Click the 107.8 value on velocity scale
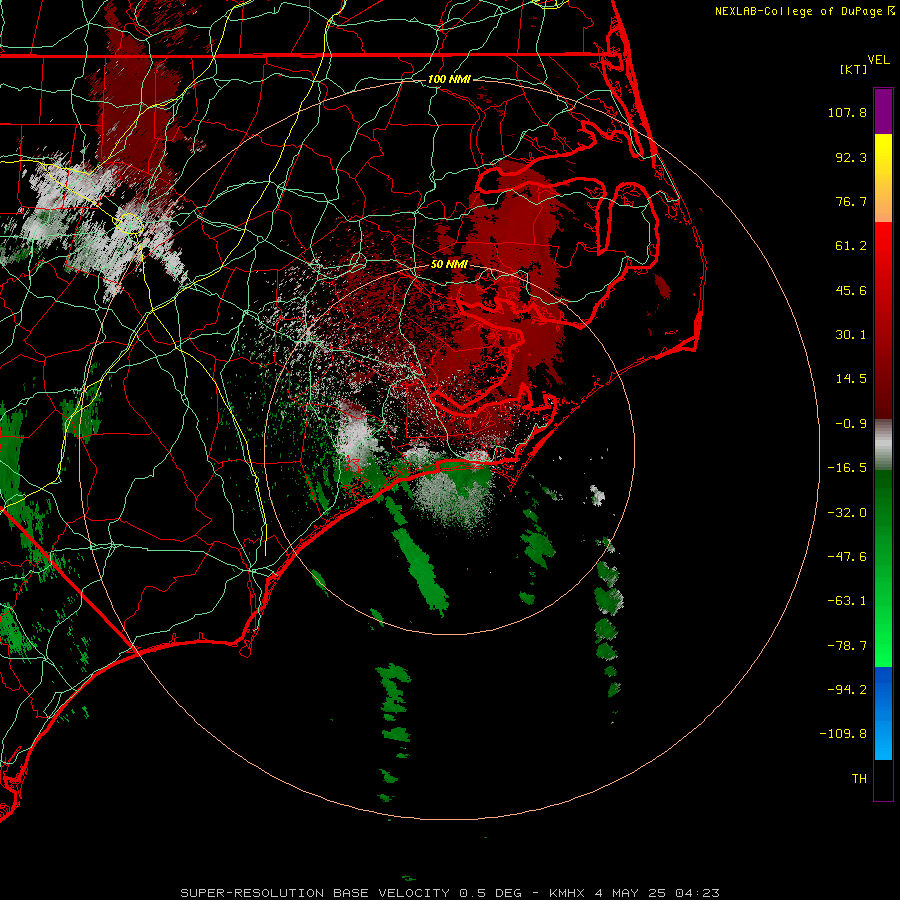900x900 pixels. click(x=847, y=112)
